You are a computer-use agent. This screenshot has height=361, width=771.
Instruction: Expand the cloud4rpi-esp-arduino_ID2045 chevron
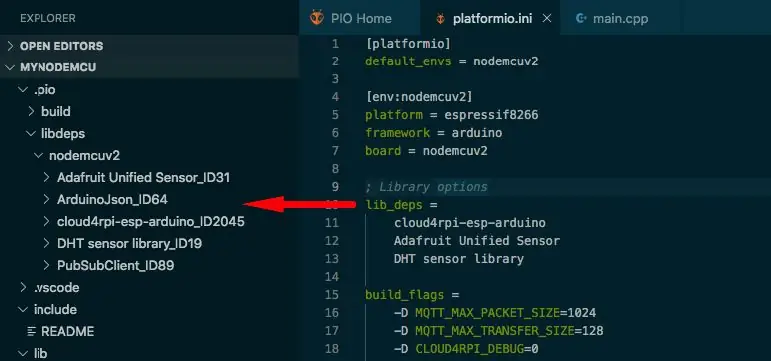pyautogui.click(x=47, y=222)
